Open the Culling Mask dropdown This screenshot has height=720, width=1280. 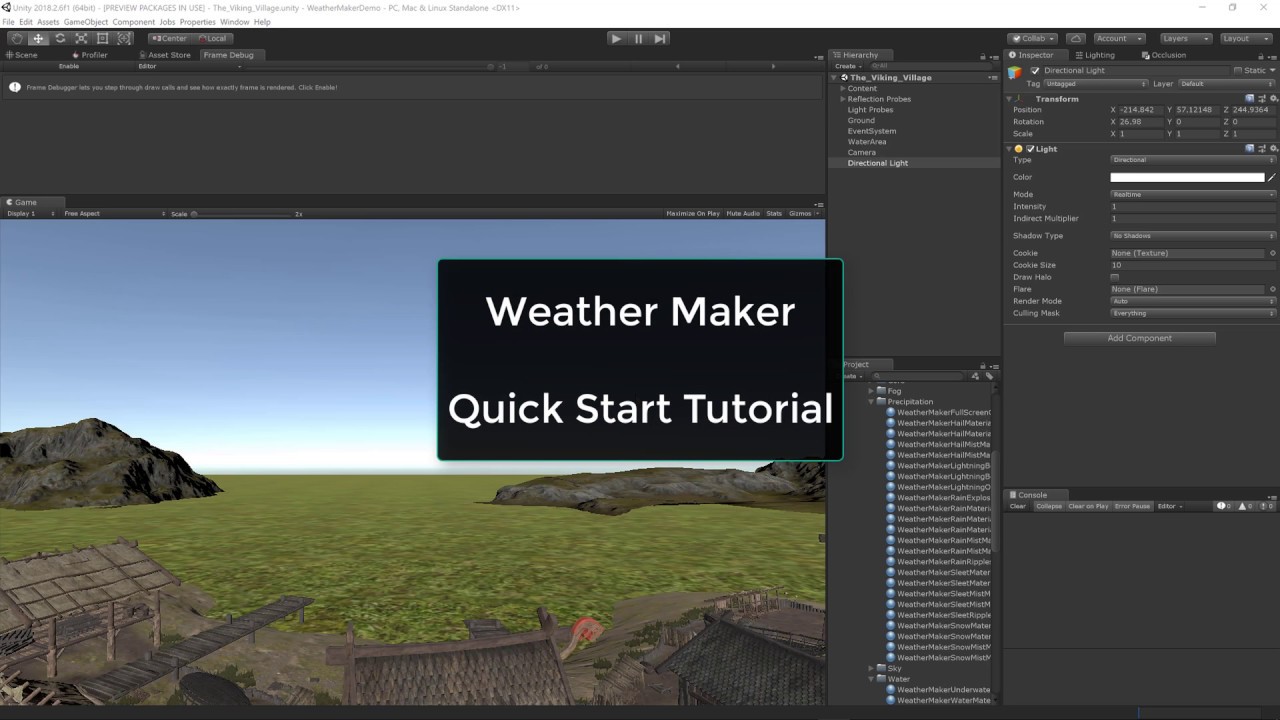[x=1193, y=313]
